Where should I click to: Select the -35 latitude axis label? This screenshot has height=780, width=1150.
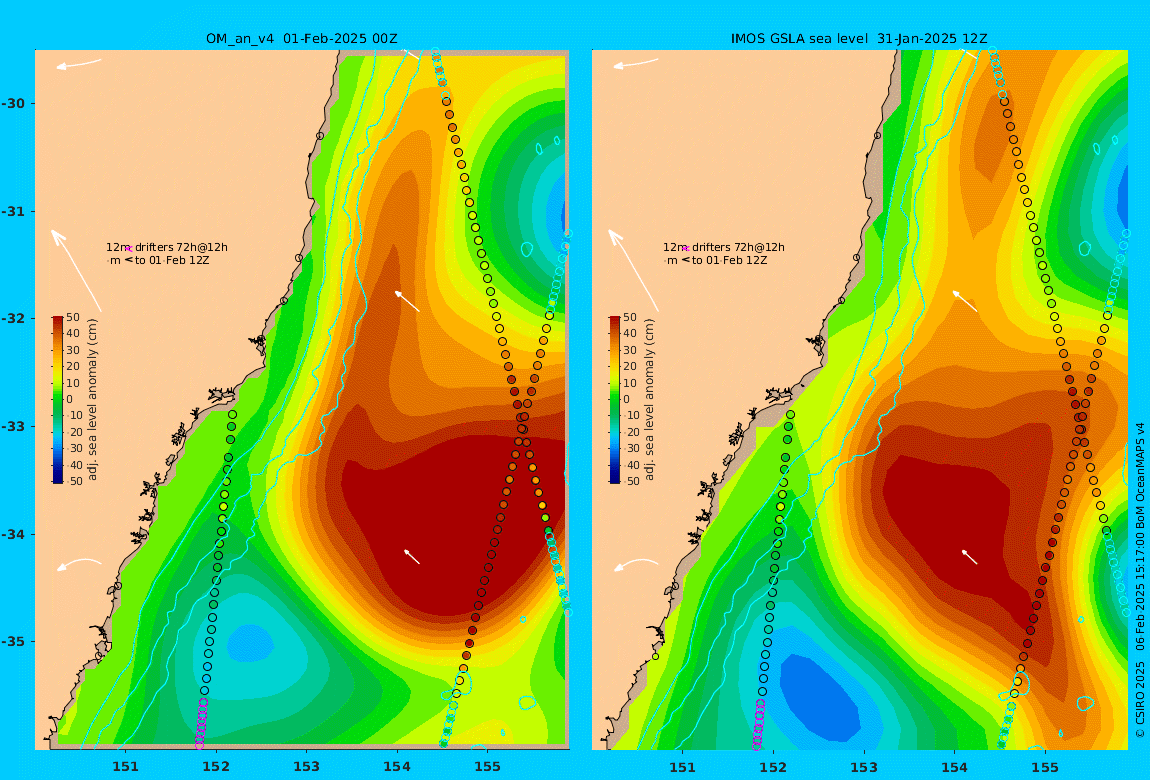pyautogui.click(x=13, y=642)
